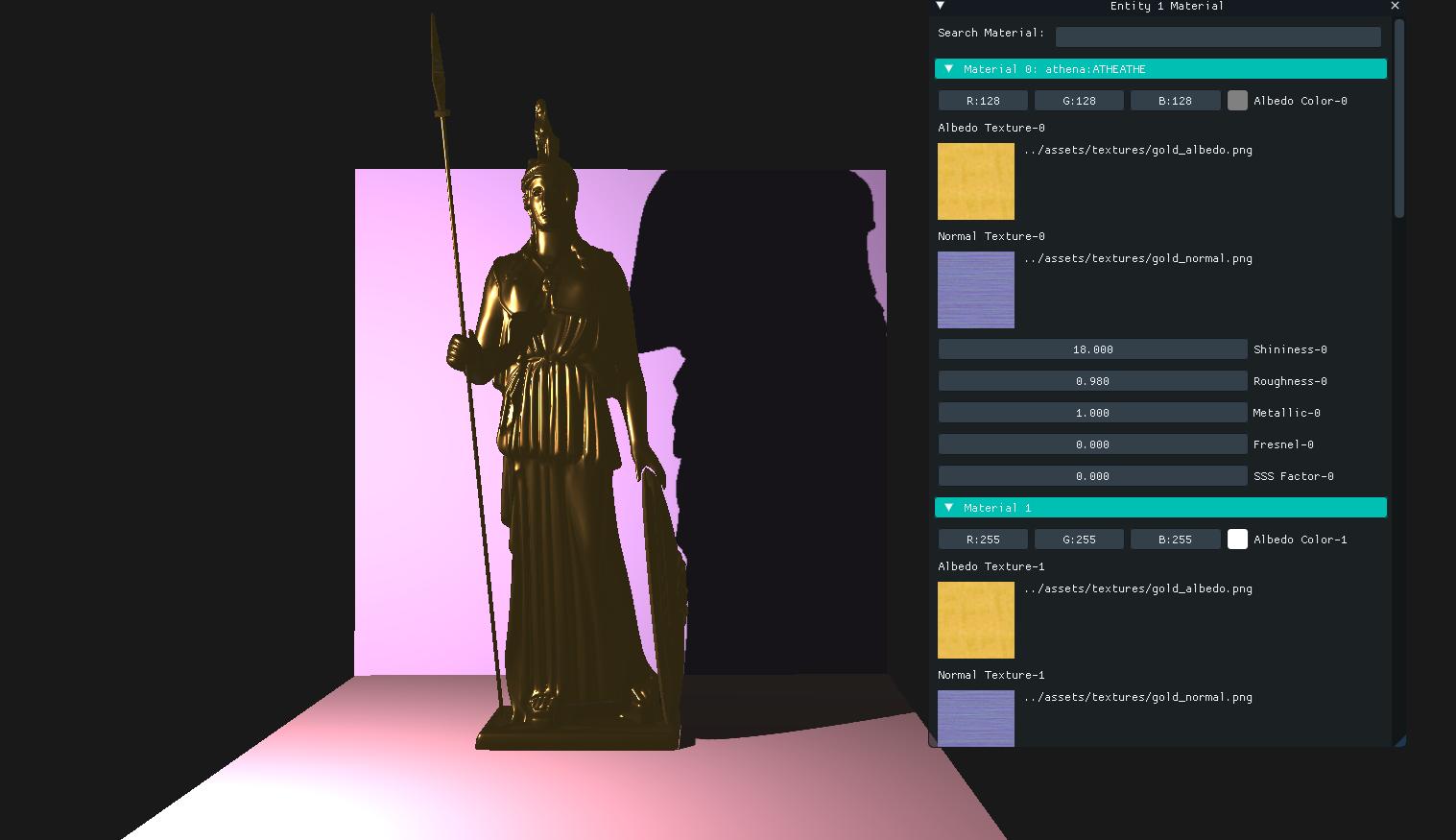Image resolution: width=1456 pixels, height=840 pixels.
Task: Close the Entity 1 Material window
Action: (1395, 6)
